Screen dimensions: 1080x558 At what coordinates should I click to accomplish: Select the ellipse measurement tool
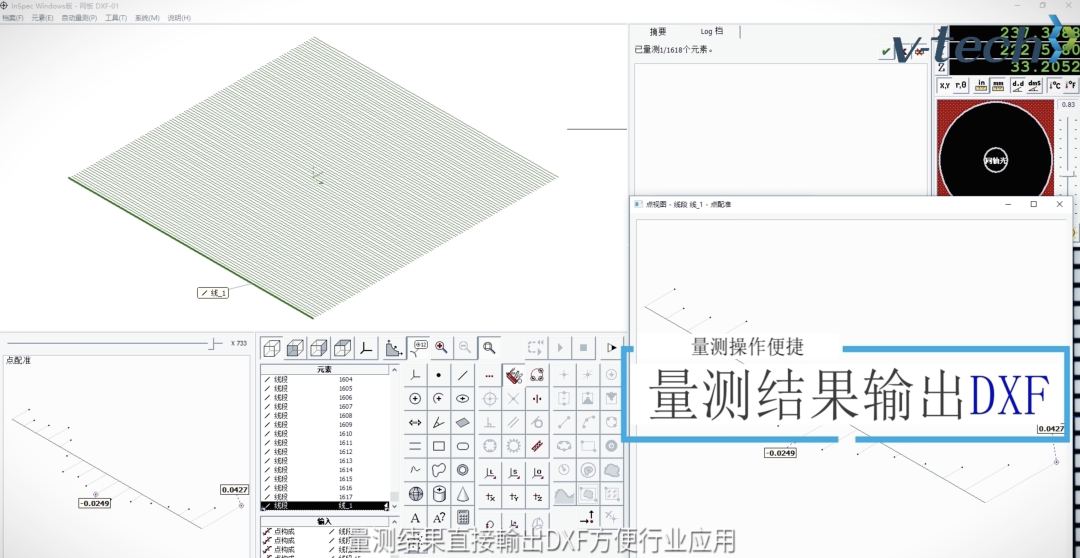pyautogui.click(x=462, y=399)
